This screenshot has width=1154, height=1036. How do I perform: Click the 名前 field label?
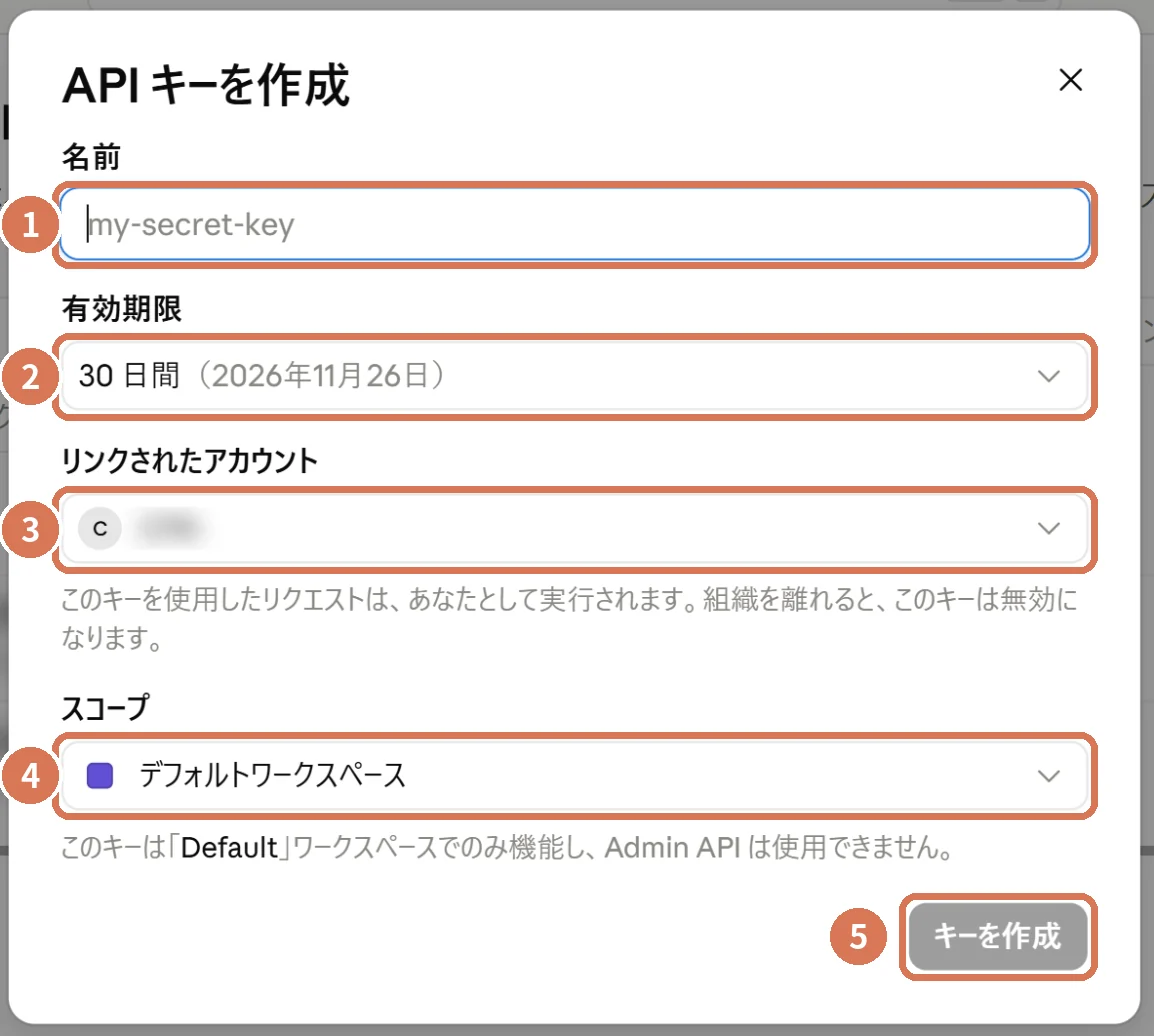point(91,157)
